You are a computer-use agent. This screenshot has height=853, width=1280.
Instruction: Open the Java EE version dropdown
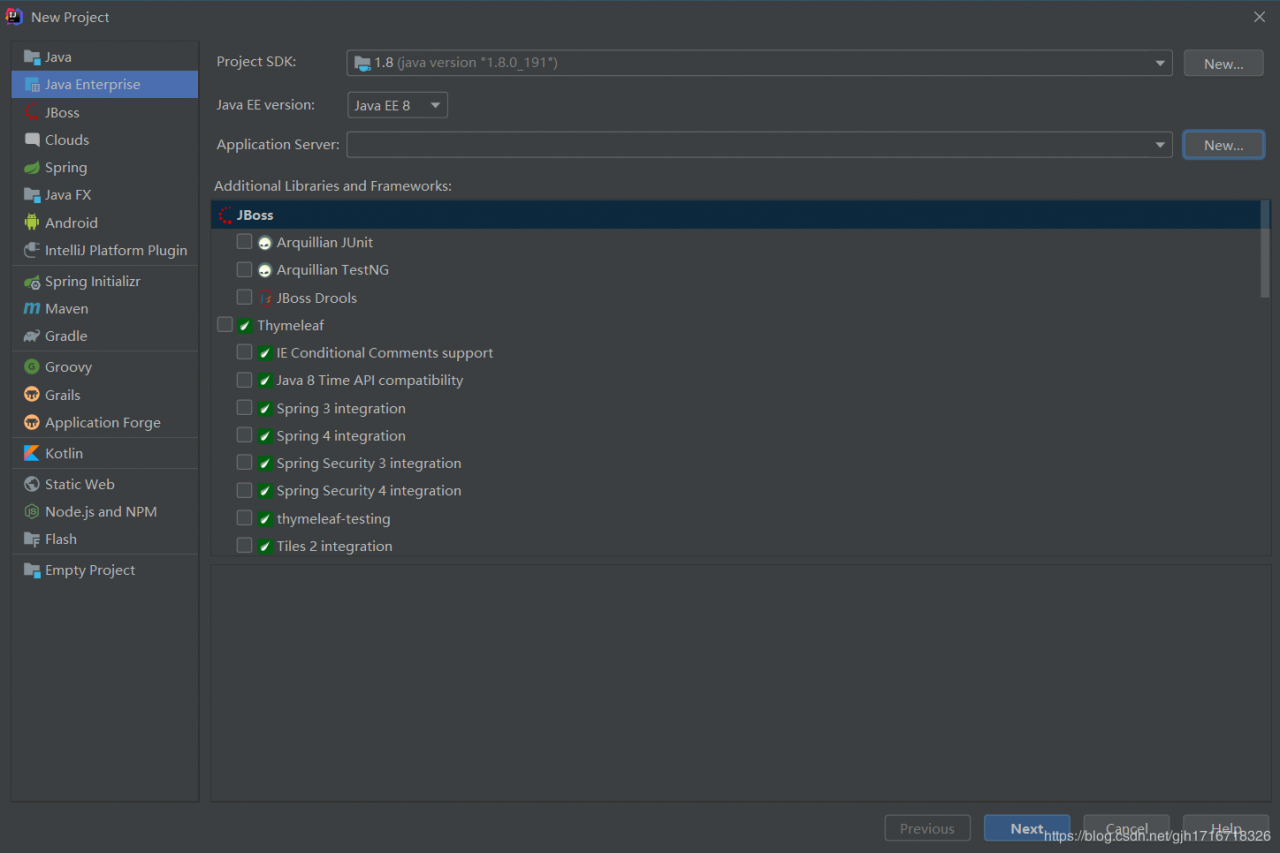(x=397, y=105)
